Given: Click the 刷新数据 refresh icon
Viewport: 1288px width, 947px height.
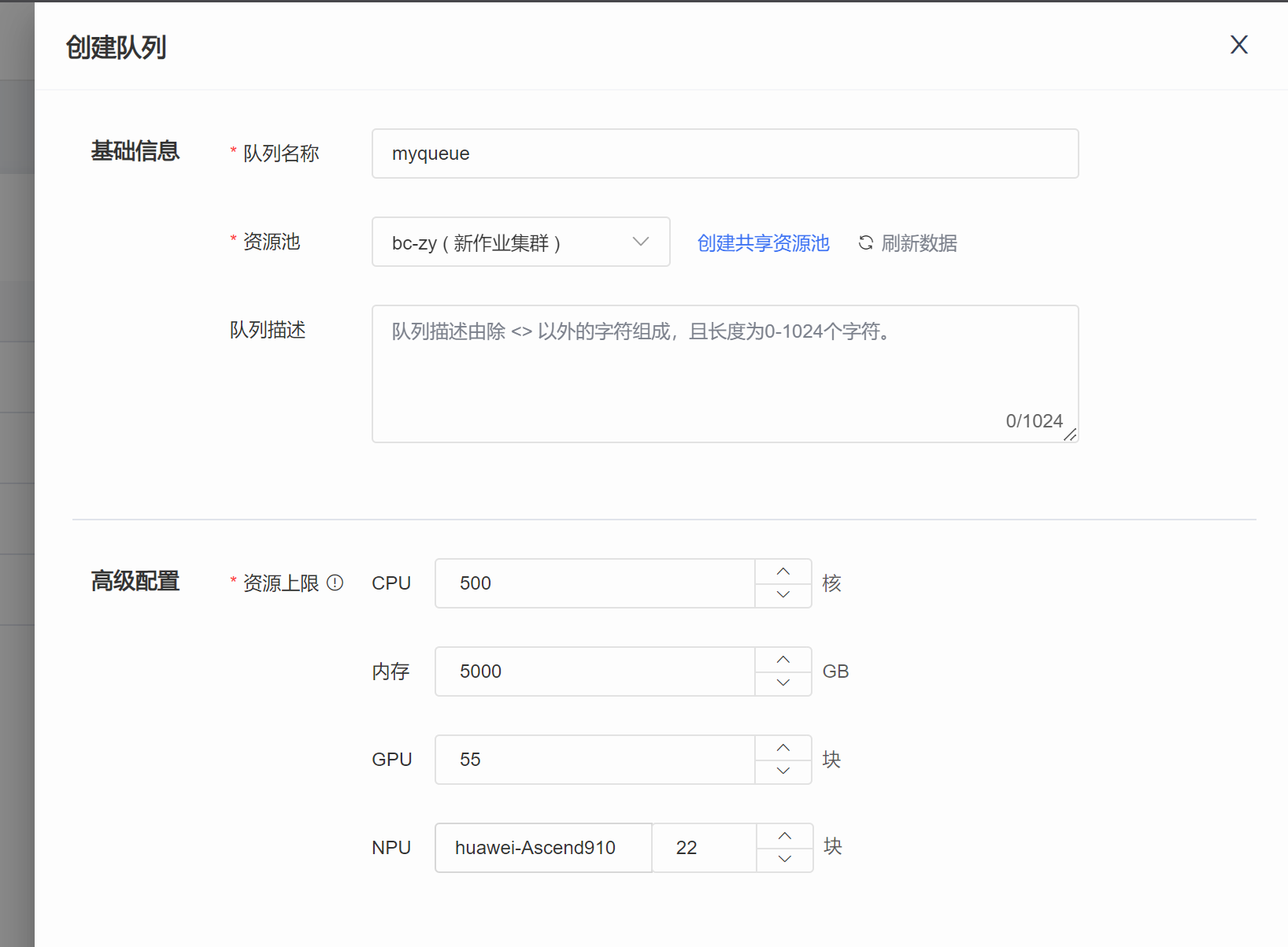Looking at the screenshot, I should tap(866, 242).
